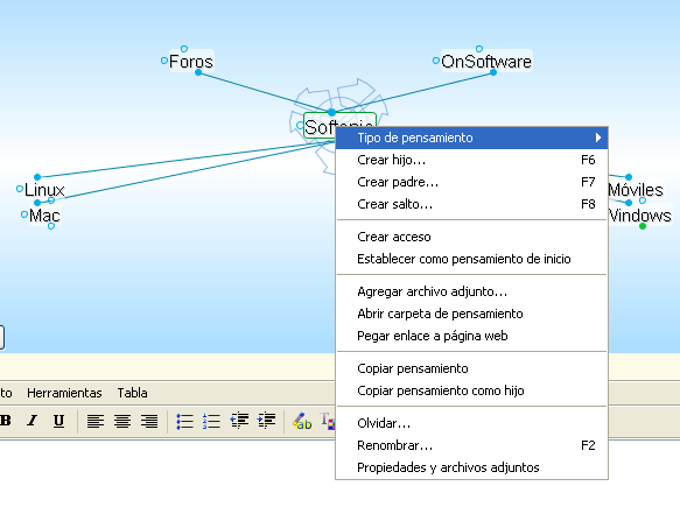The image size is (680, 514).
Task: Choose Copiar pensamiento como hijo
Action: pyautogui.click(x=472, y=391)
